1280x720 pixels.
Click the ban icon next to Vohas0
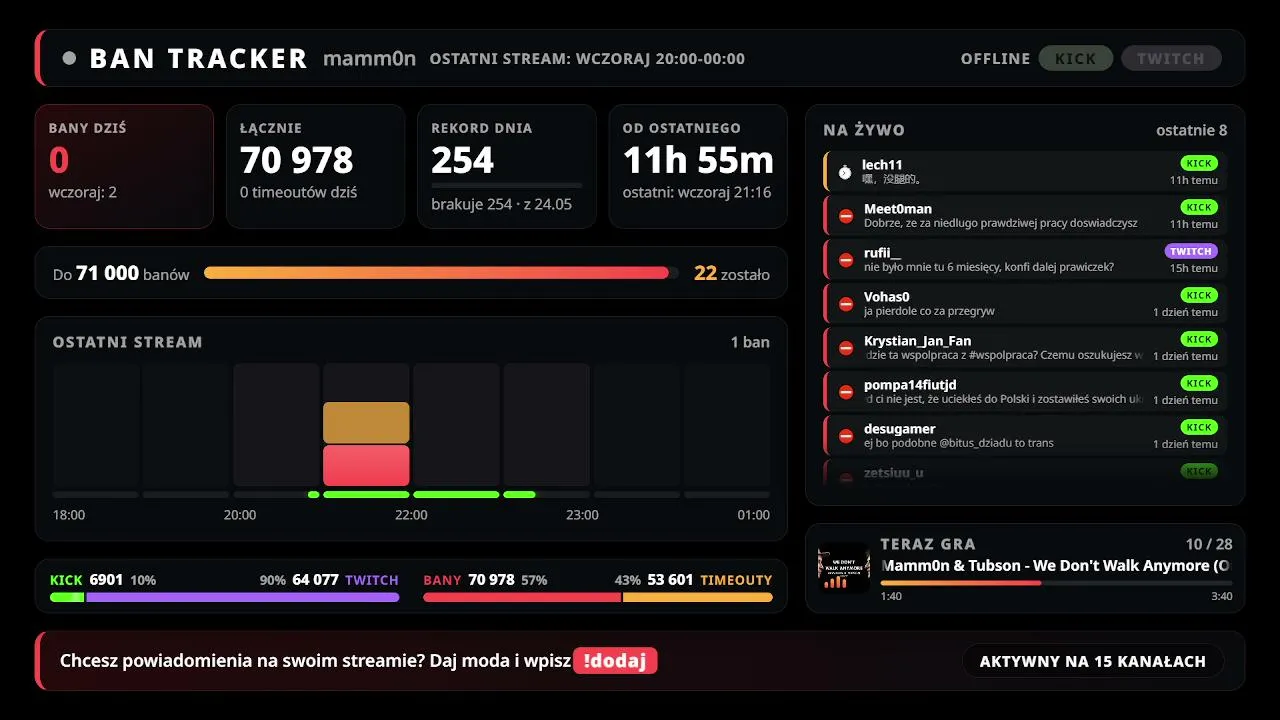[x=846, y=304]
